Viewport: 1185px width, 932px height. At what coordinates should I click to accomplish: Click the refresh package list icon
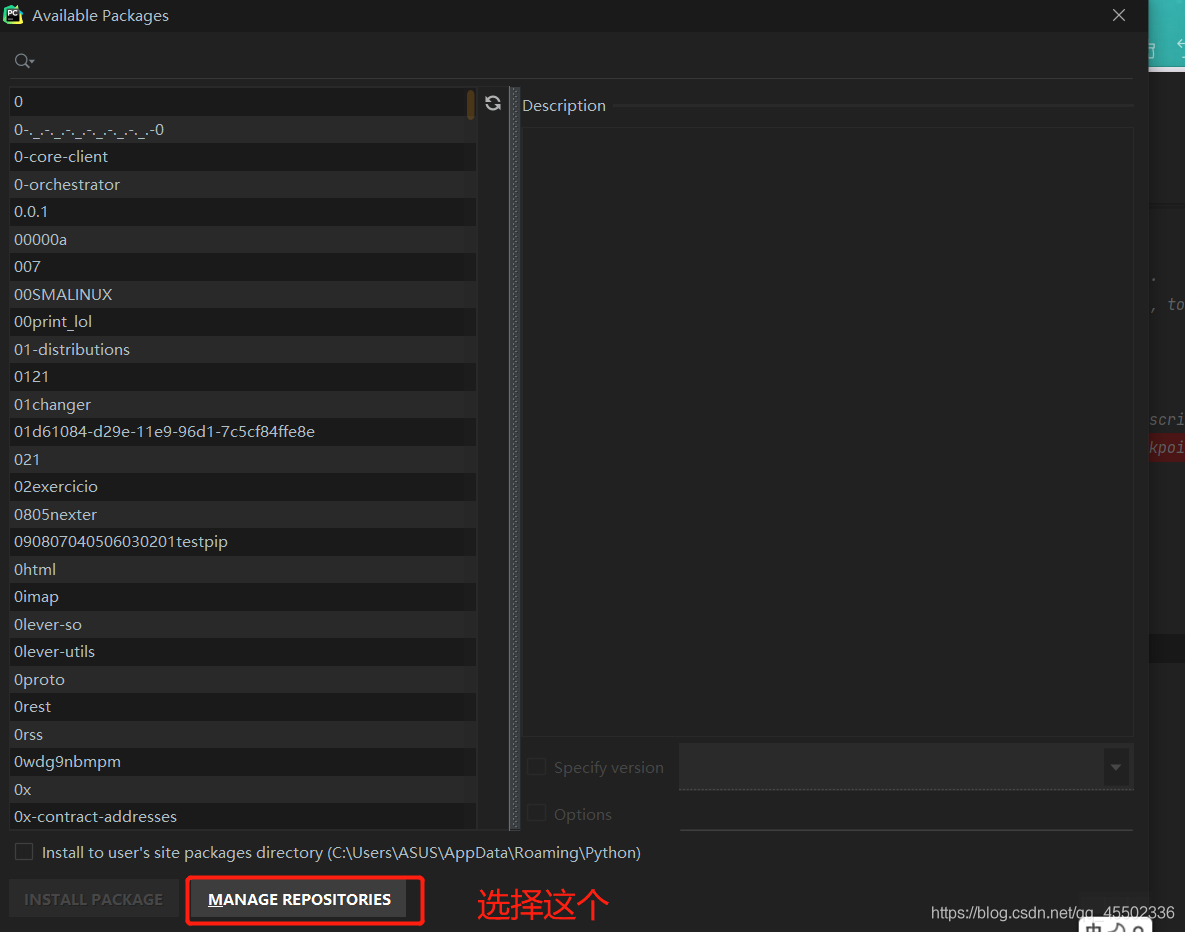(x=492, y=102)
